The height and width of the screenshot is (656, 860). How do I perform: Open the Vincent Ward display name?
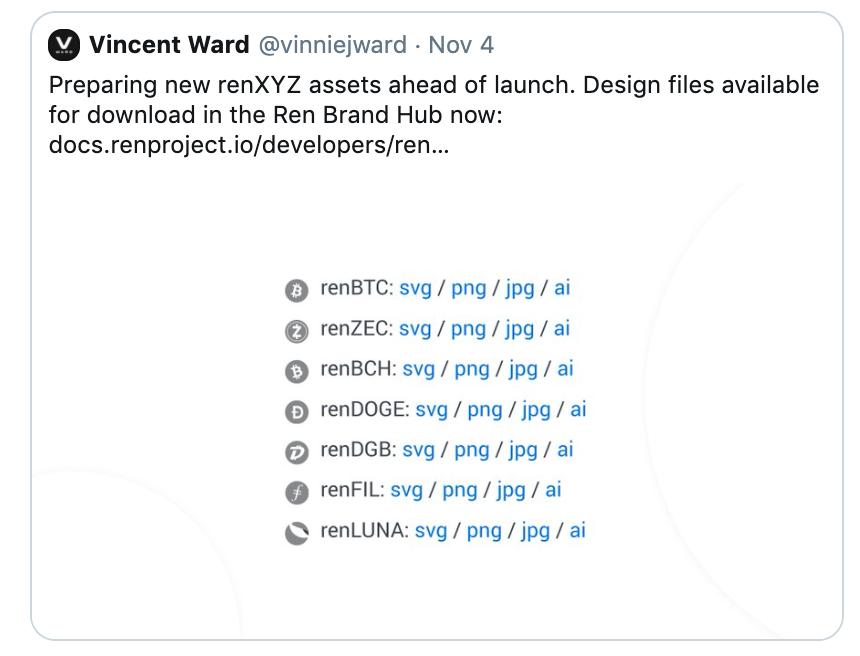coord(169,45)
